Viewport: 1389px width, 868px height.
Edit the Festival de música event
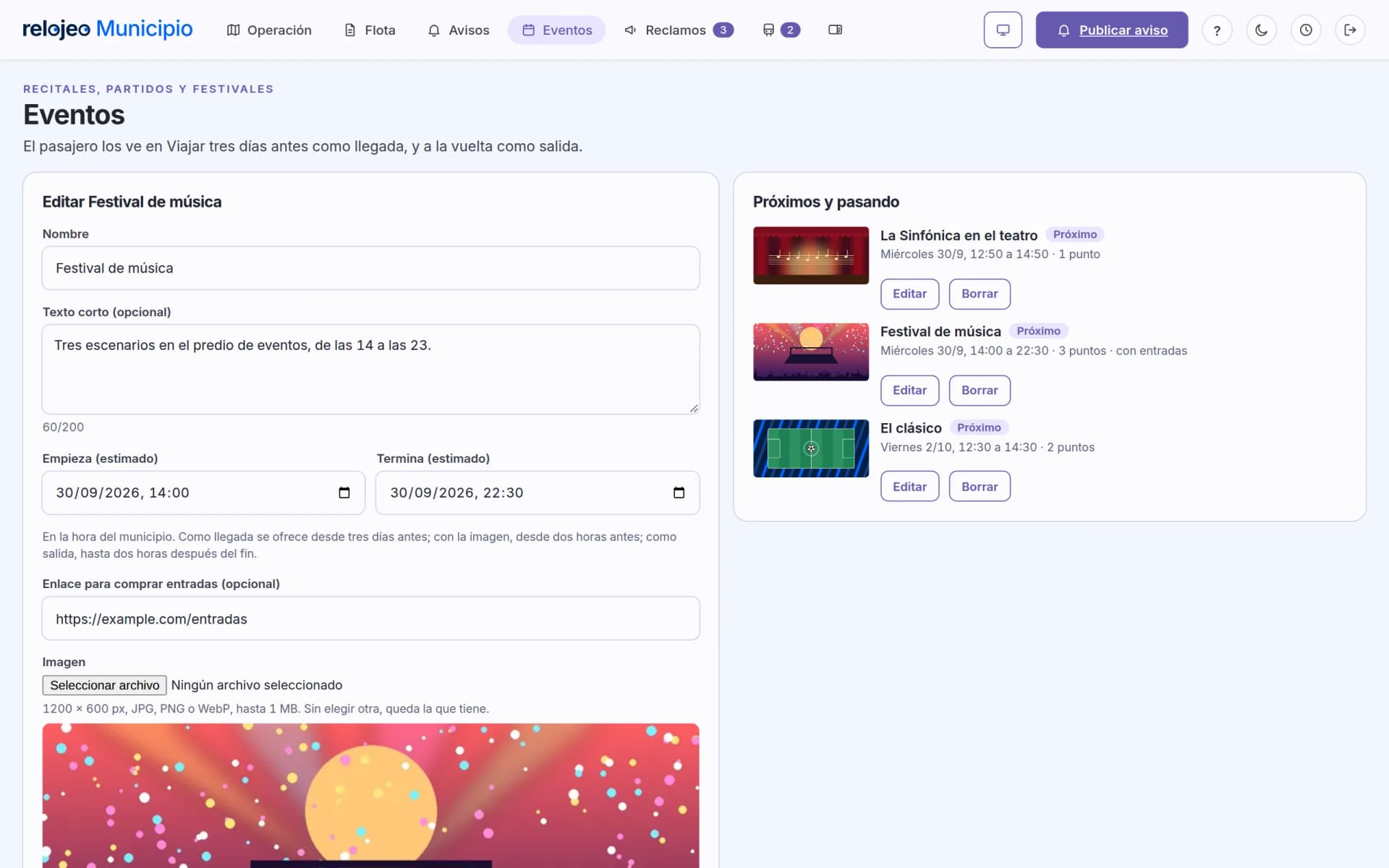click(909, 390)
